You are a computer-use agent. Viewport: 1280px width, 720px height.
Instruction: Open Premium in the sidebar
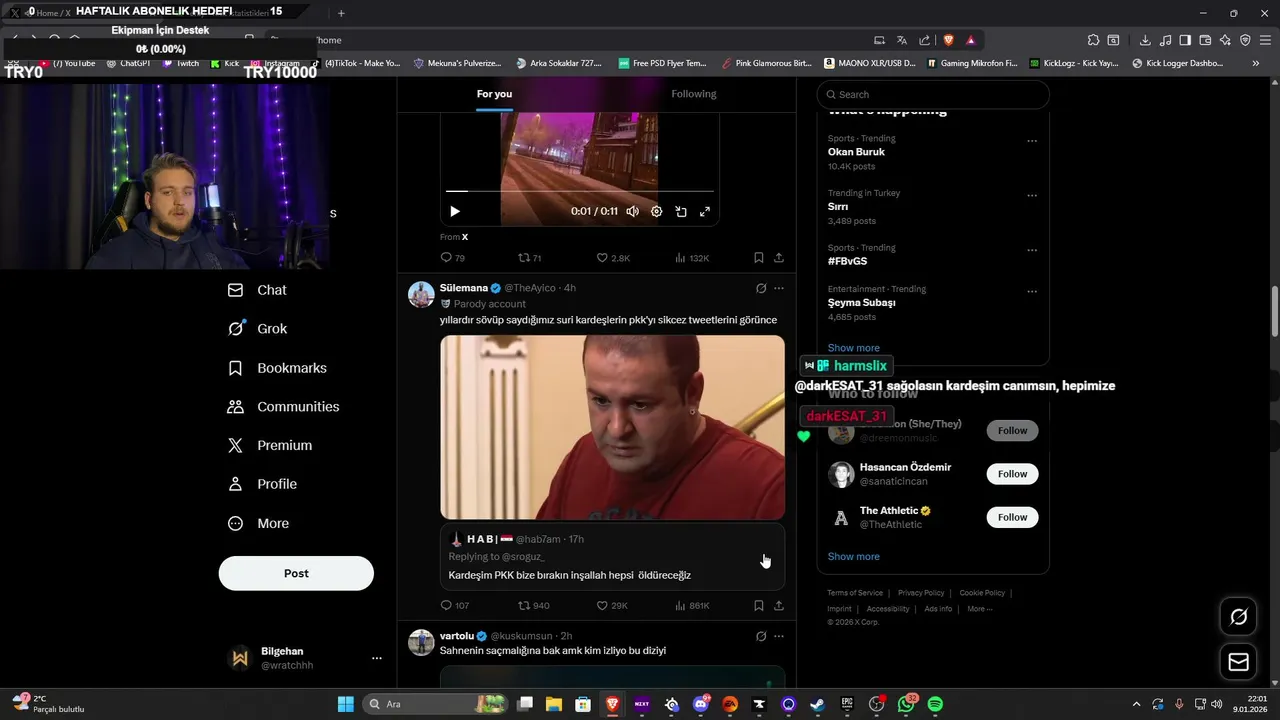point(270,445)
